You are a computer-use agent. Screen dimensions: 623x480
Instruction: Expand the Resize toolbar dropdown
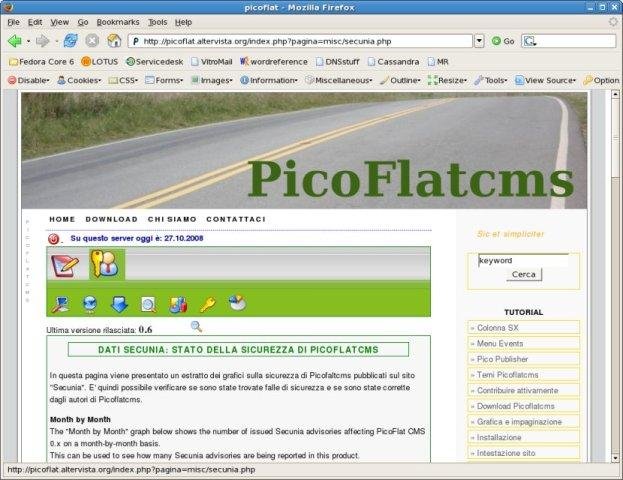point(447,80)
